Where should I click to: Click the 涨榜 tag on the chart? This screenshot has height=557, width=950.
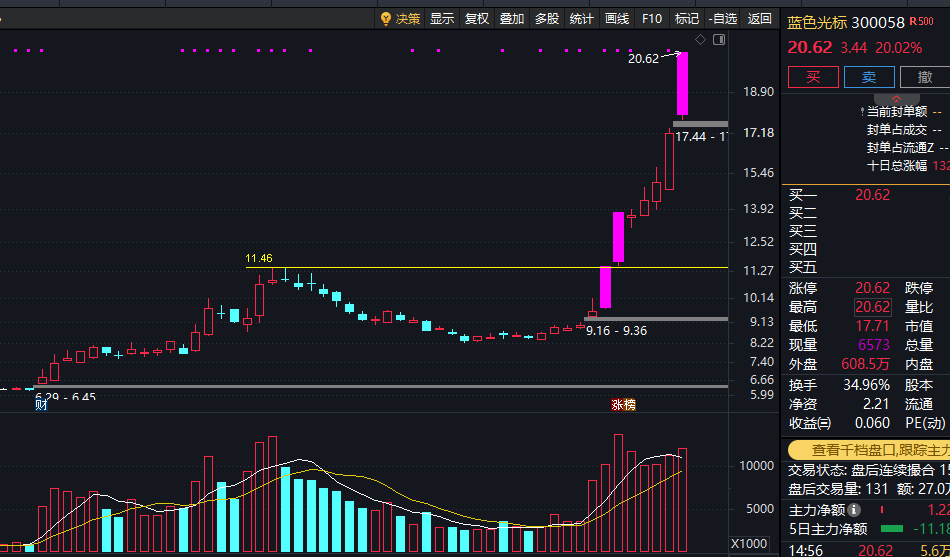623,405
